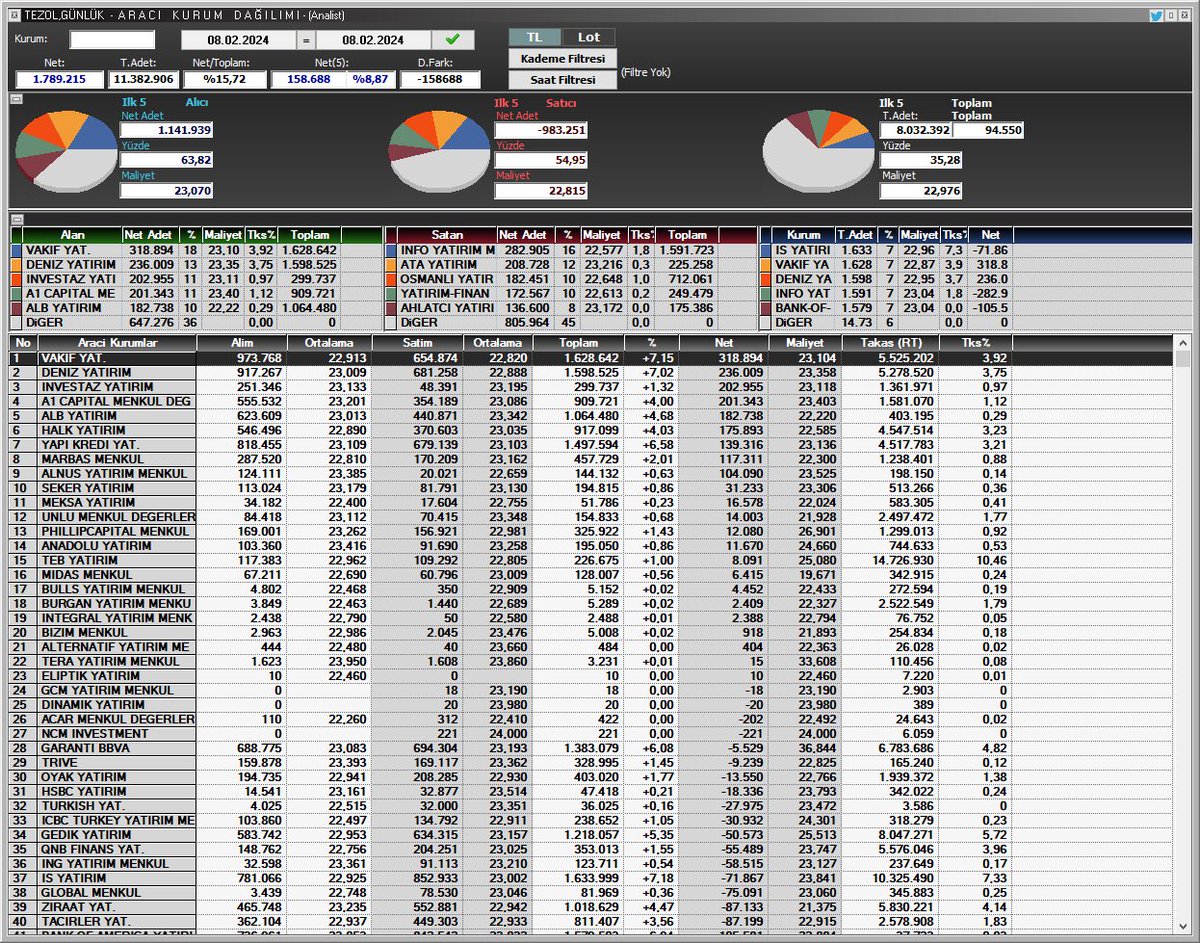
Task: Collapse the Alan/Satan summary tables with minus icon
Action: tap(16, 218)
